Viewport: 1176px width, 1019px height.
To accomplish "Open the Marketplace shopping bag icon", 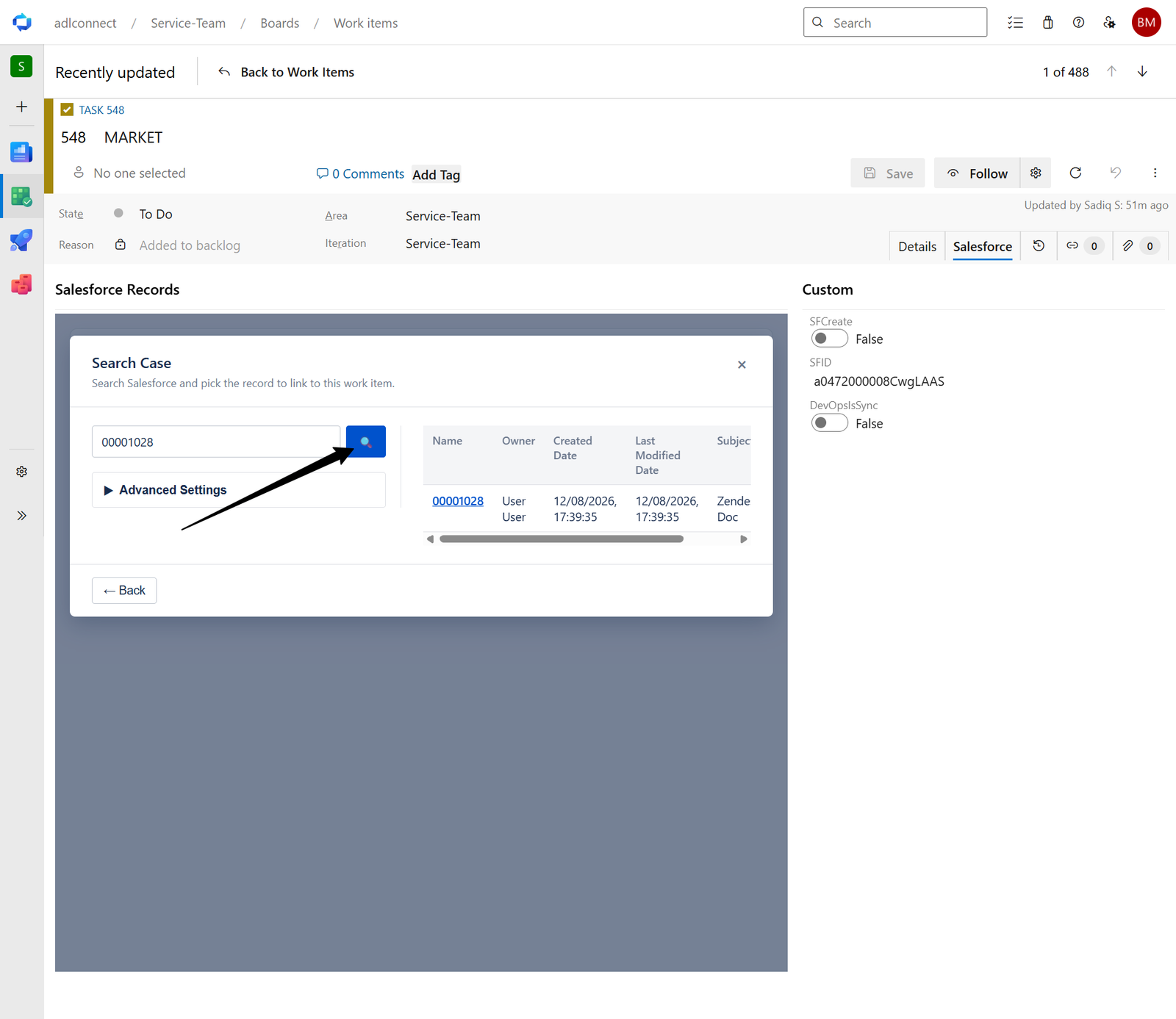I will (x=1047, y=23).
